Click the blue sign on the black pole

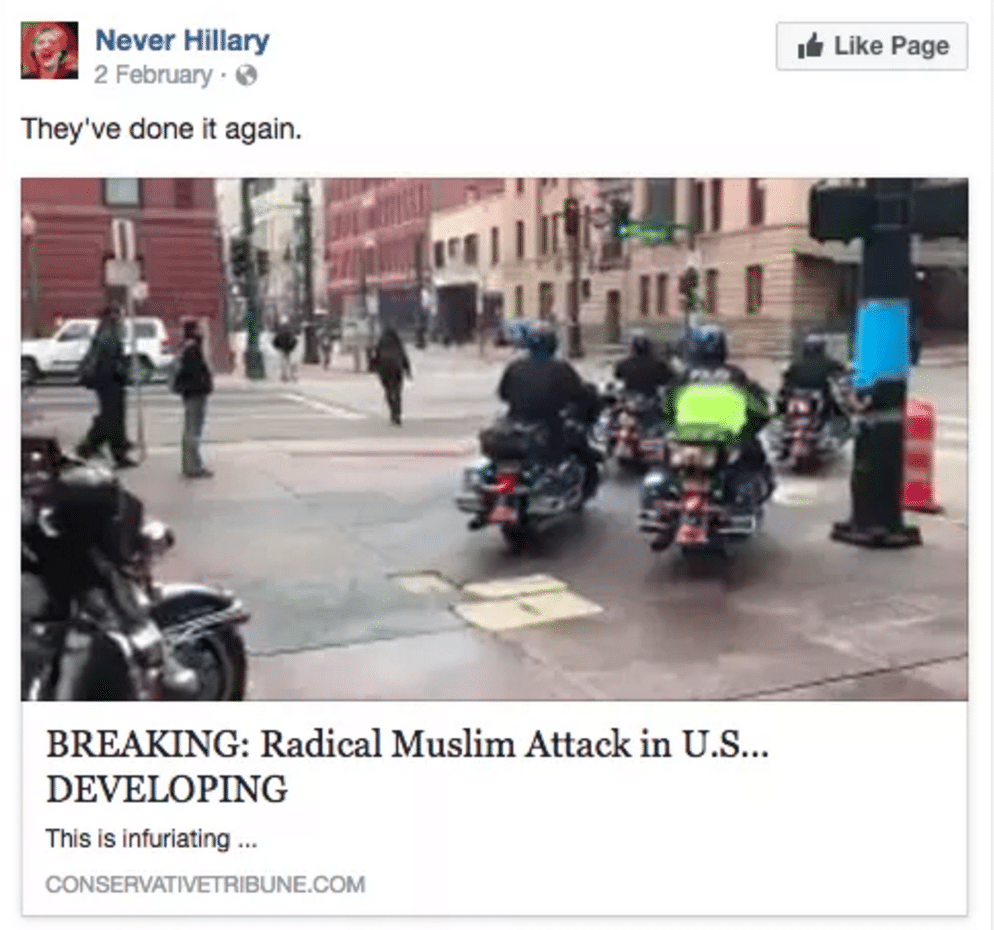pyautogui.click(x=884, y=345)
